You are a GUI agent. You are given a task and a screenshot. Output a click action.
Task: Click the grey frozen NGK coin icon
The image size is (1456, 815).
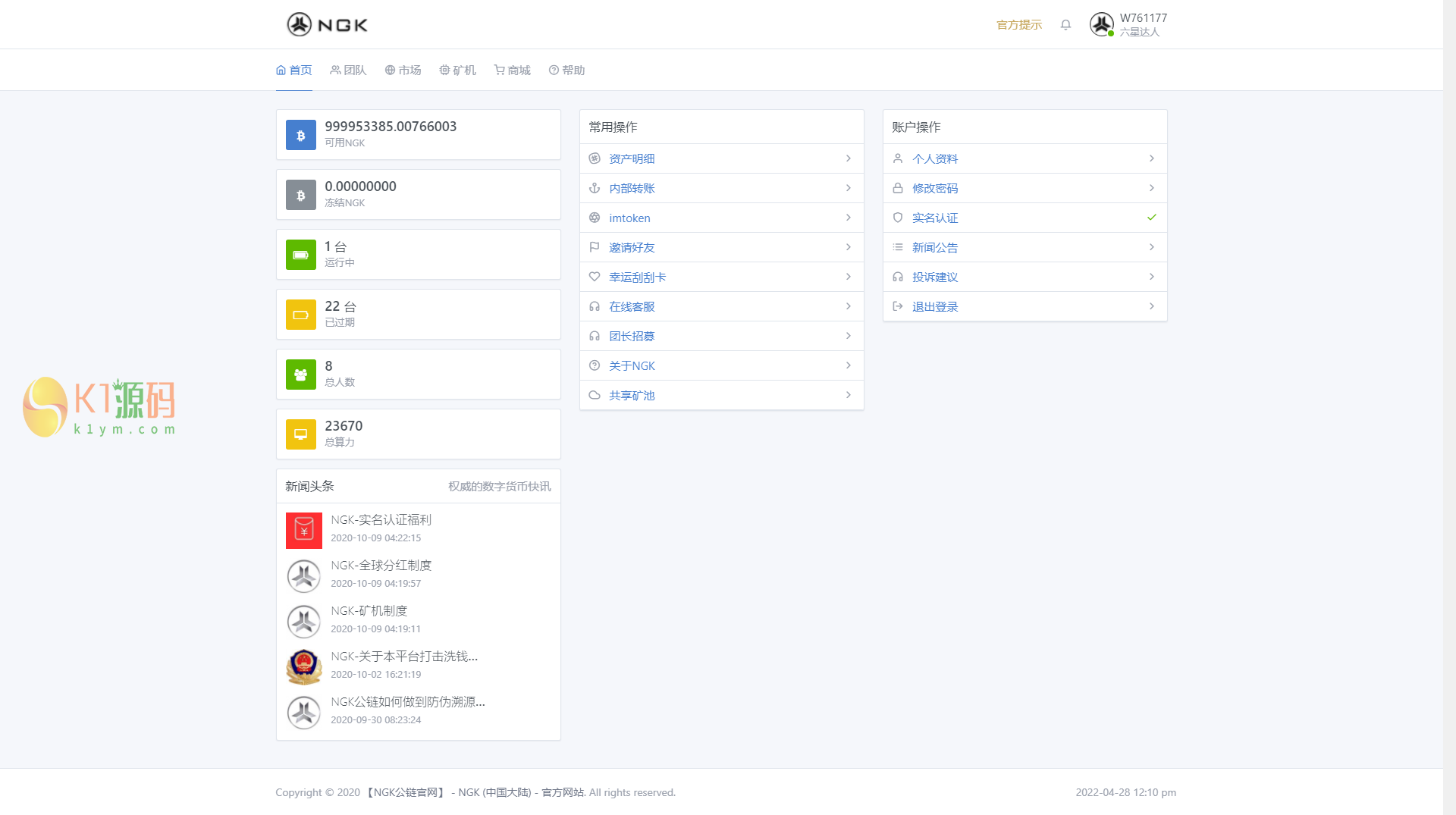pos(301,195)
